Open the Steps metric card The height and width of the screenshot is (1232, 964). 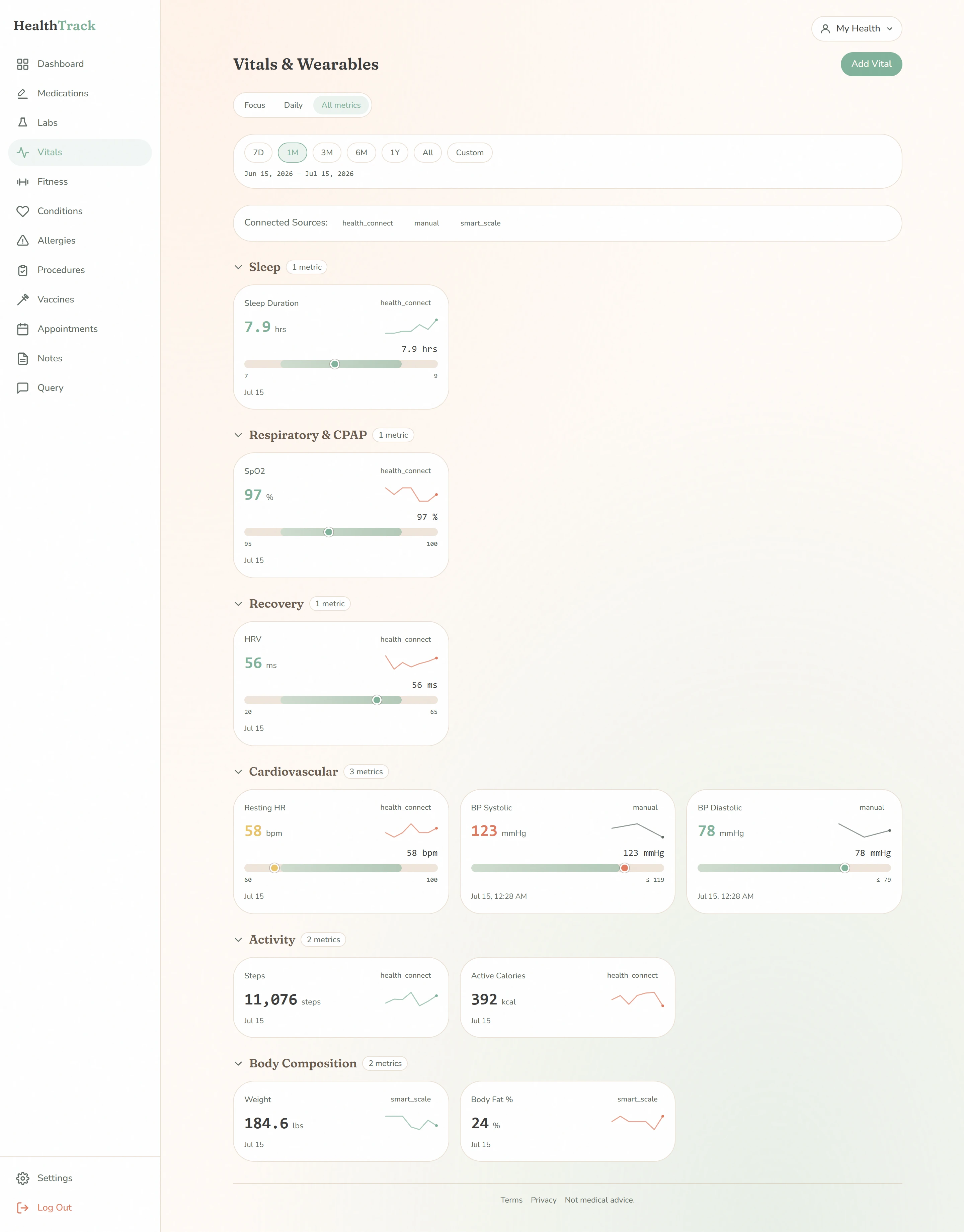tap(341, 997)
